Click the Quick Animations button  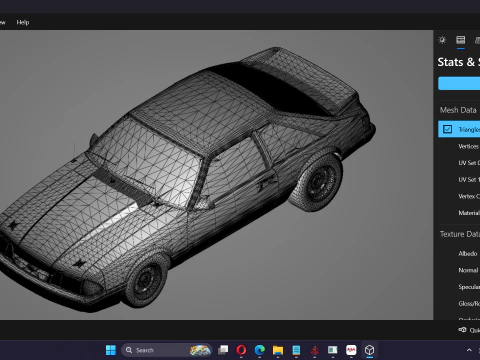click(469, 330)
